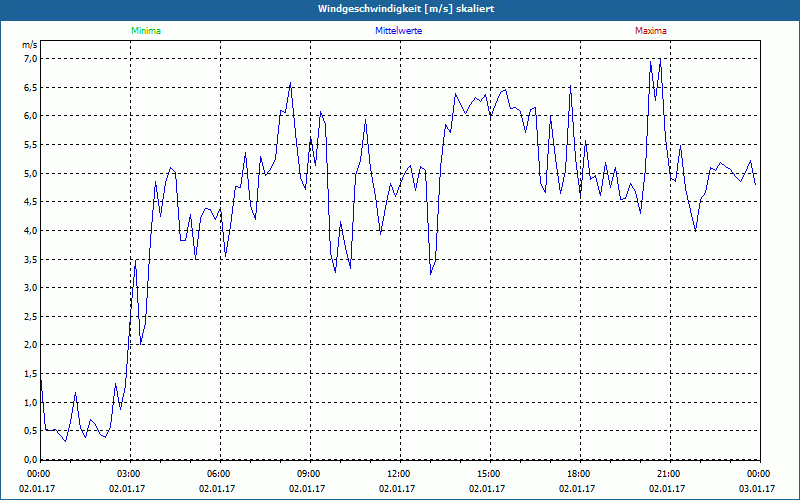Click the 21:00 time axis label

669,474
